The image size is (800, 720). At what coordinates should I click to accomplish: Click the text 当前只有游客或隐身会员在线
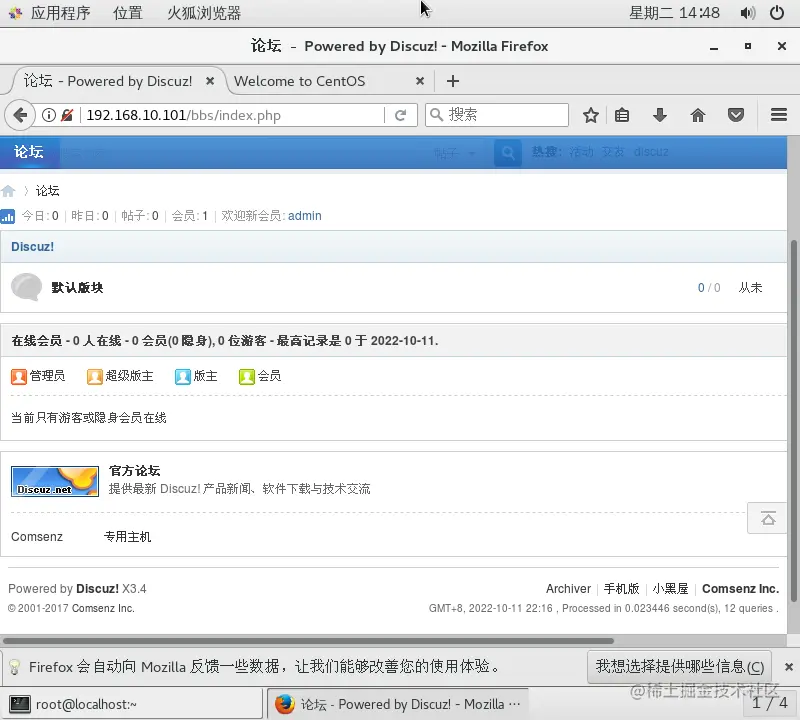pyautogui.click(x=89, y=418)
